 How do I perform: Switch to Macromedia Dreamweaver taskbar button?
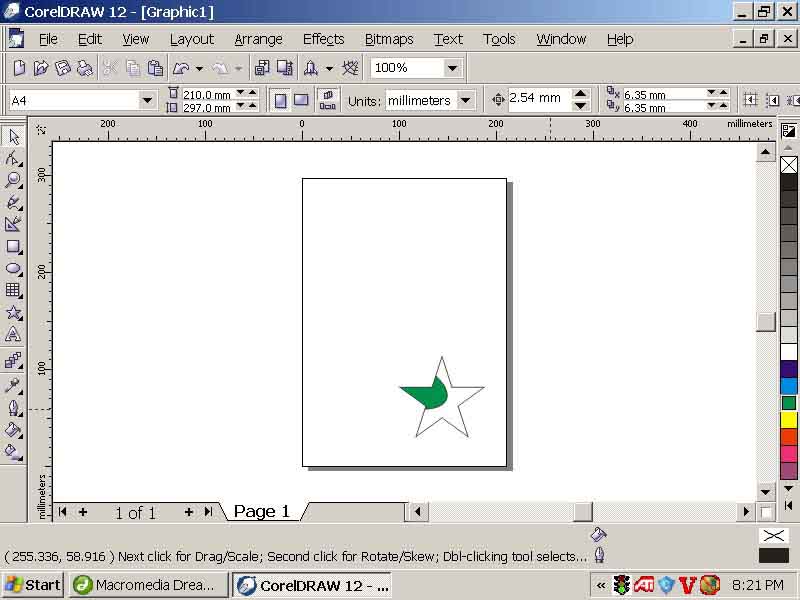pos(147,585)
